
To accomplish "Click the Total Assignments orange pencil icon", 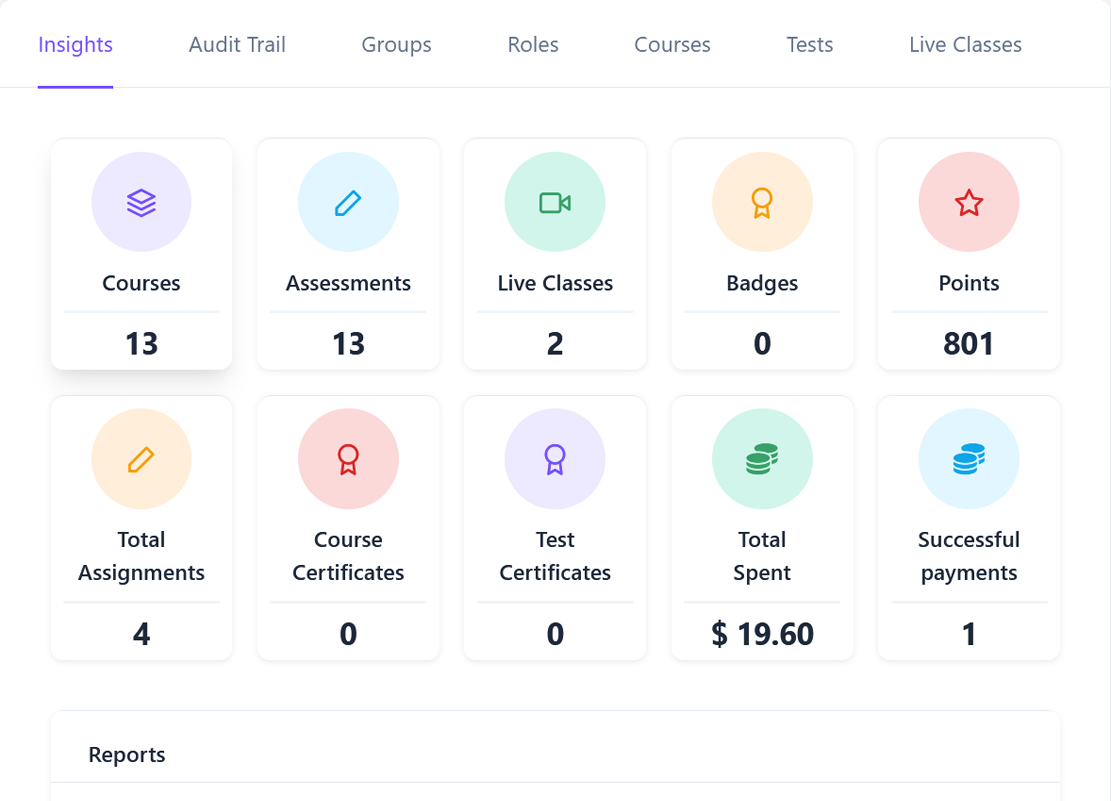I will tap(141, 459).
